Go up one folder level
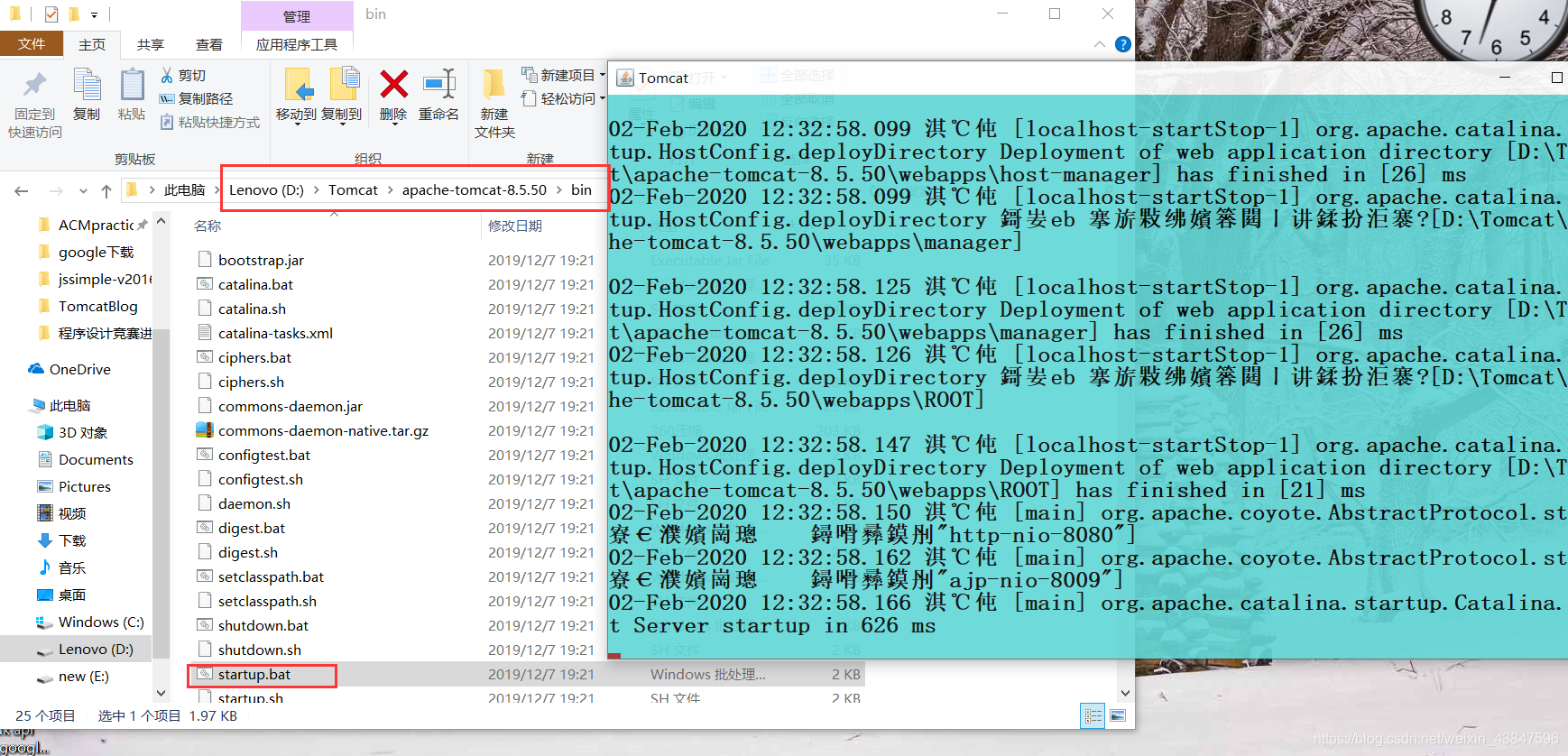The width and height of the screenshot is (1568, 756). [x=106, y=190]
